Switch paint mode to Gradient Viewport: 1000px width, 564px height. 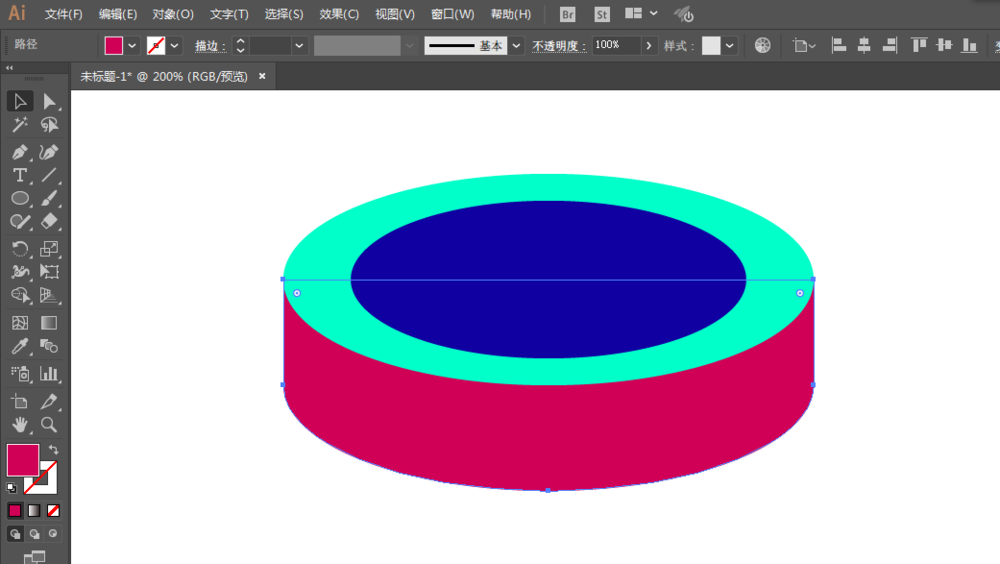(x=34, y=510)
